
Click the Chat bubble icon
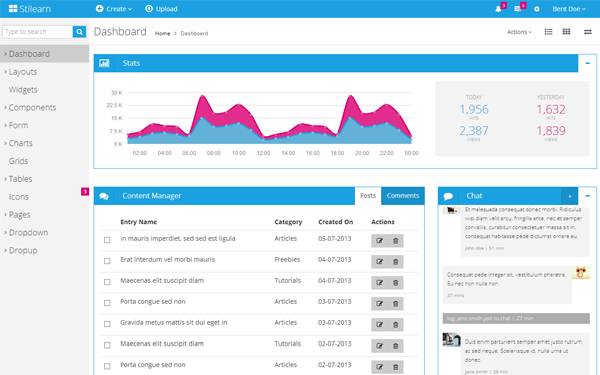pyautogui.click(x=448, y=196)
